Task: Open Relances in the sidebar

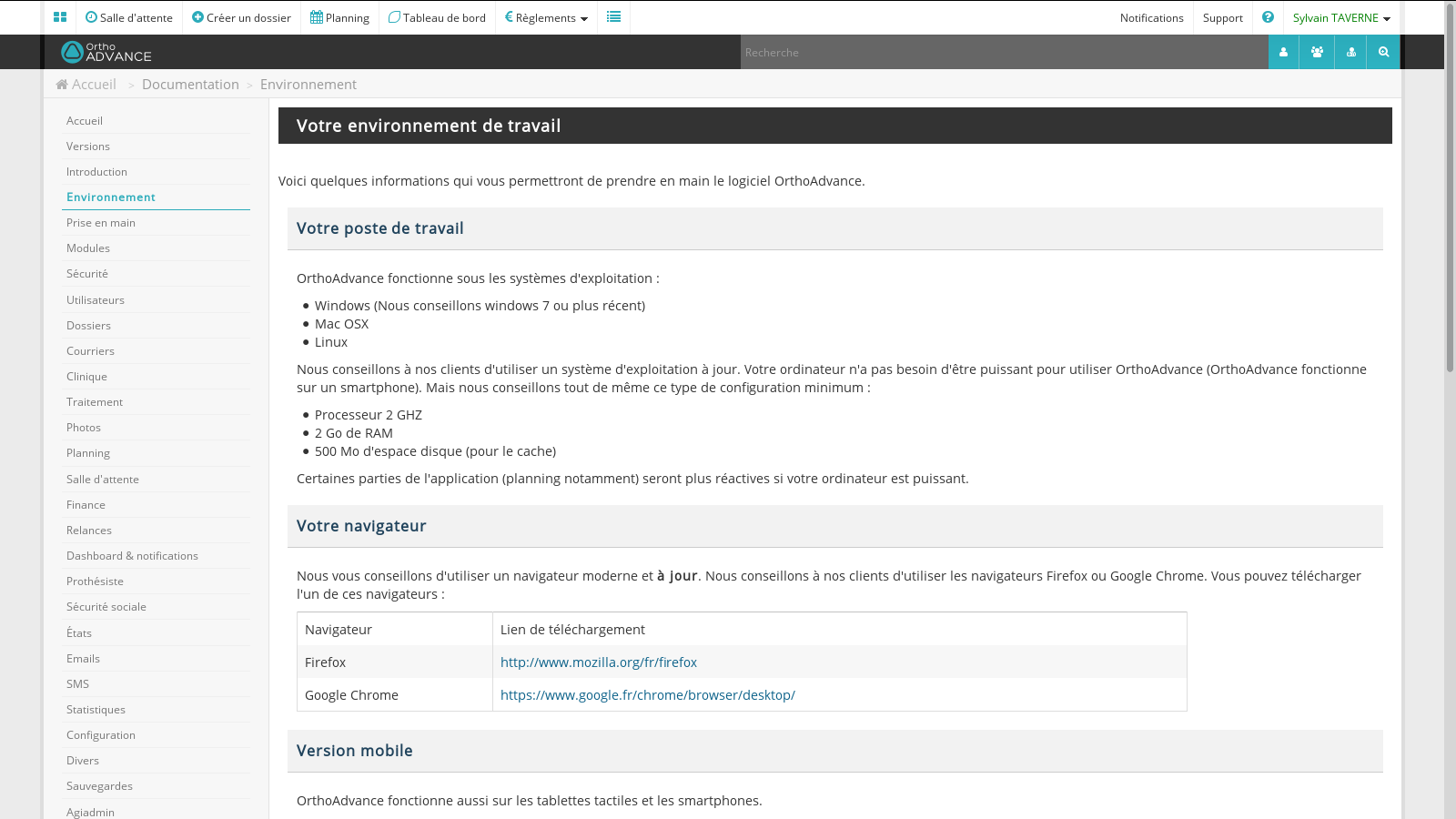Action: [x=156, y=531]
